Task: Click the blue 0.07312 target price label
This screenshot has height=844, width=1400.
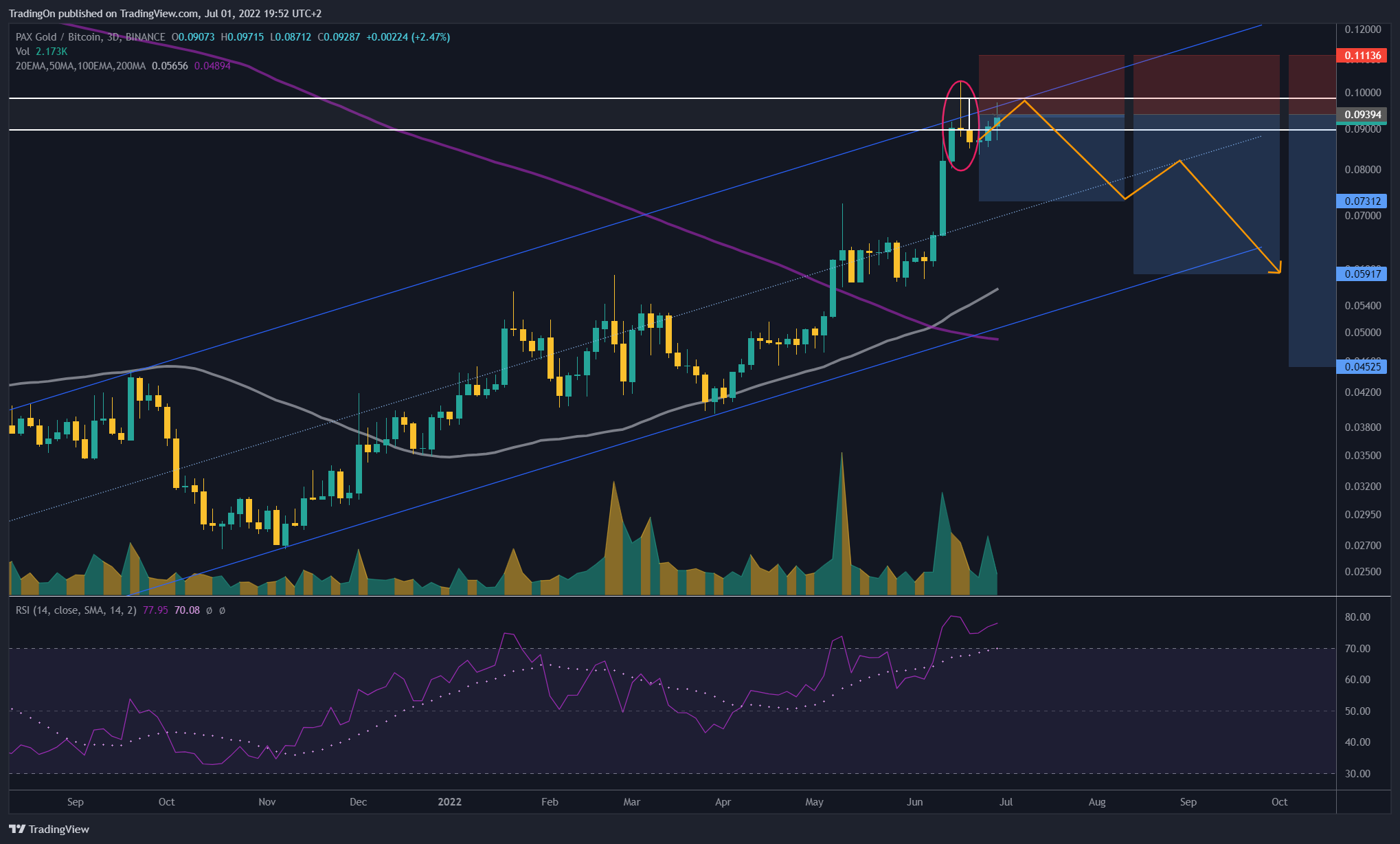Action: (1362, 201)
